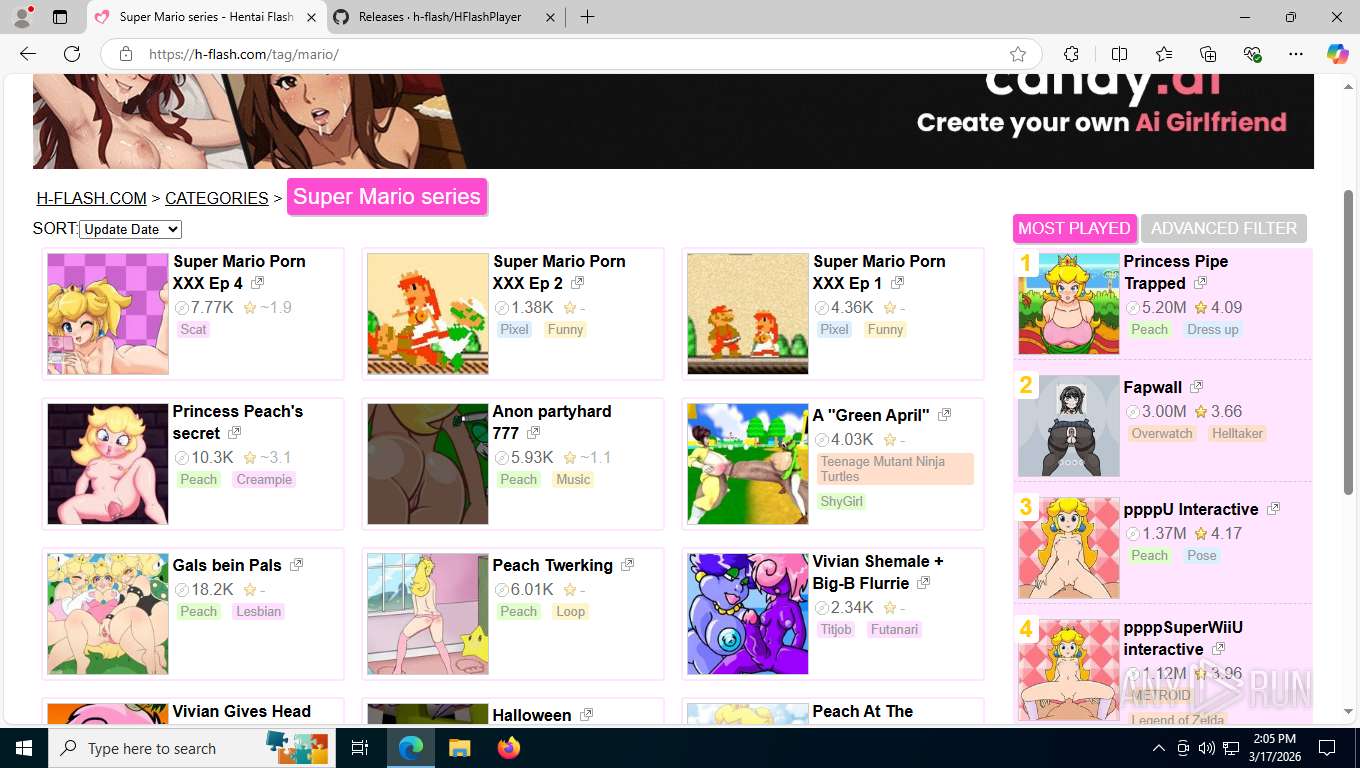Open Windows notification center icon
The image size is (1360, 768).
[1327, 748]
